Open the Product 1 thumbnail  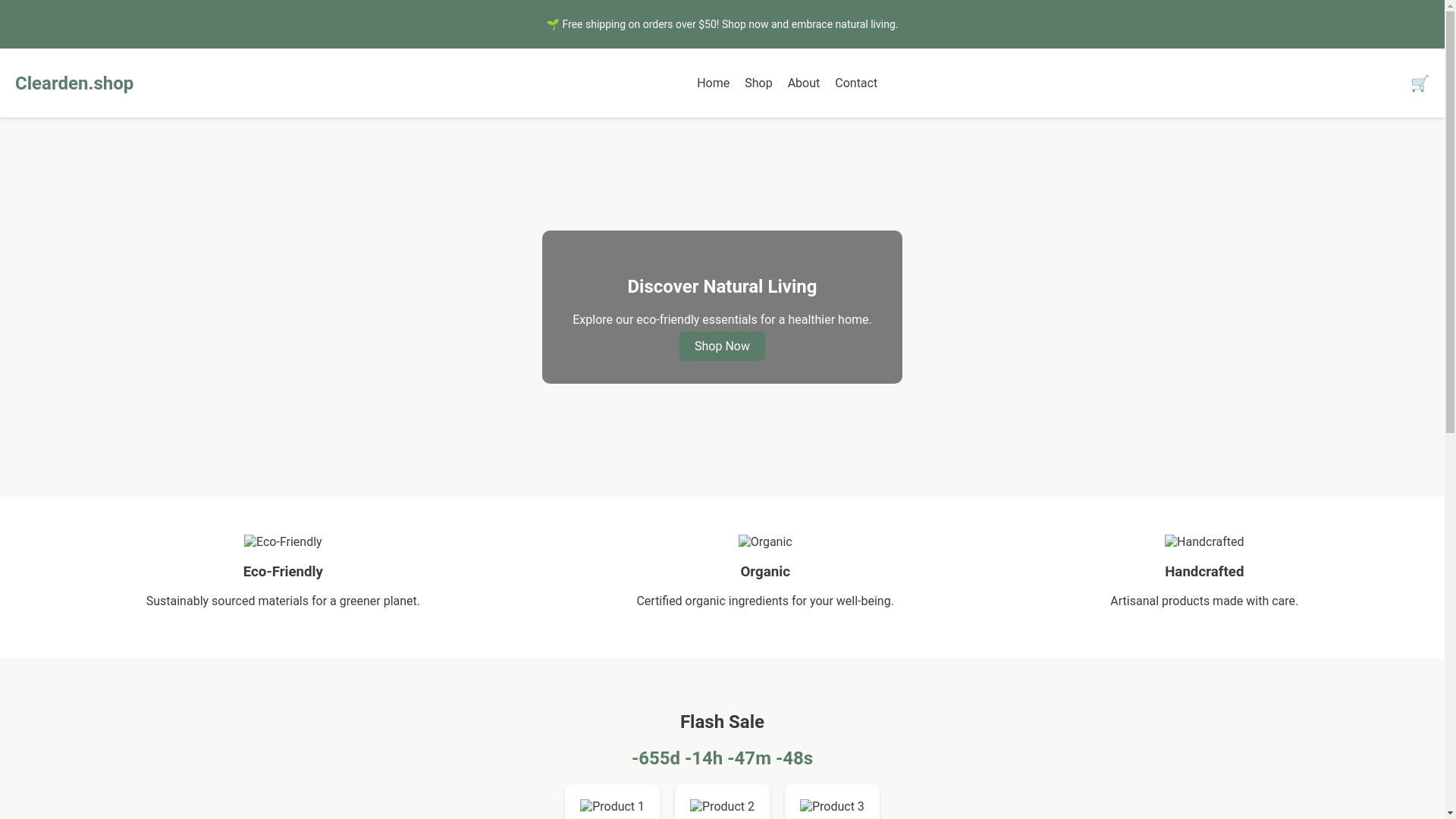[x=612, y=806]
